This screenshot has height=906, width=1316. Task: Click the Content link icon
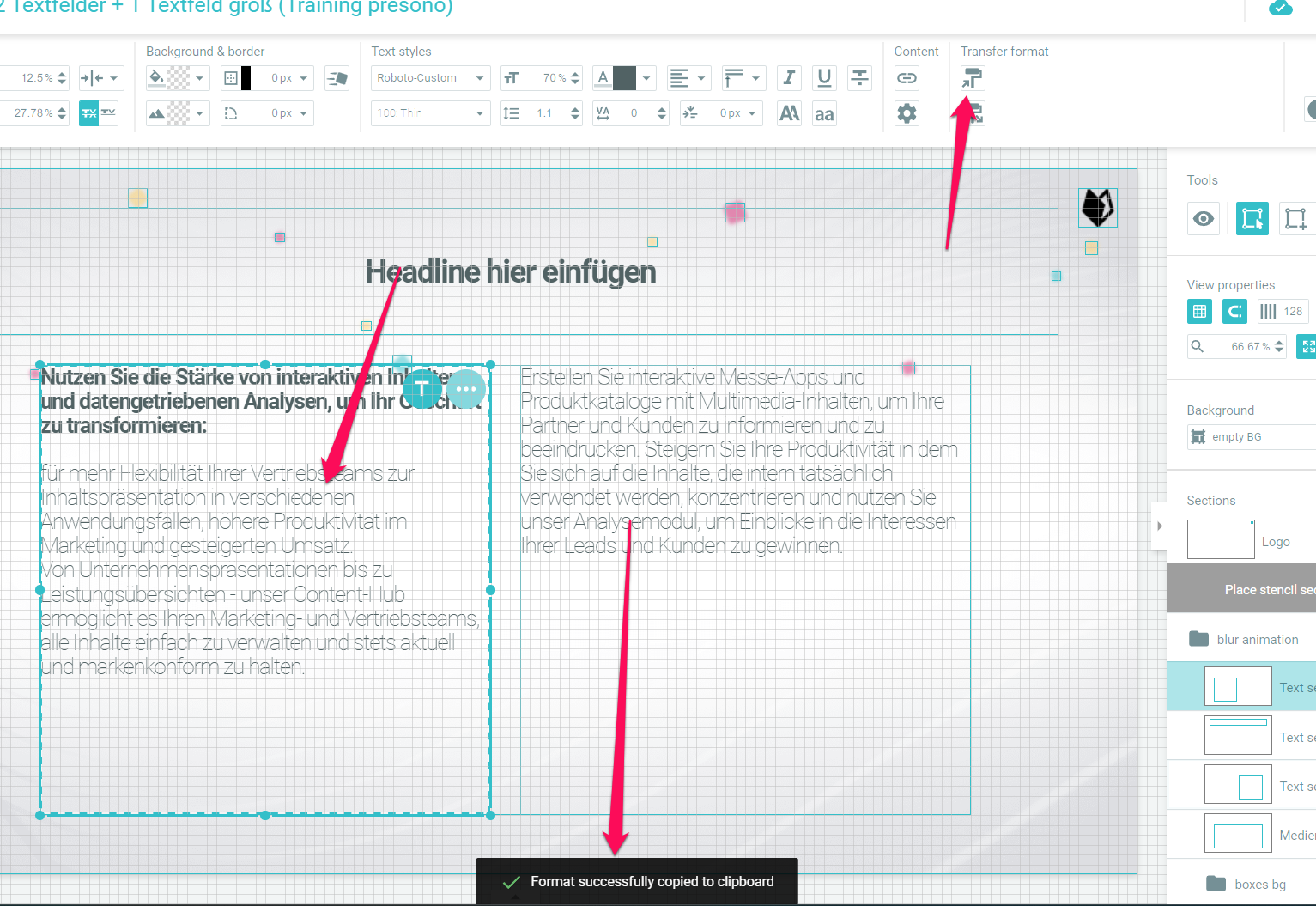907,78
